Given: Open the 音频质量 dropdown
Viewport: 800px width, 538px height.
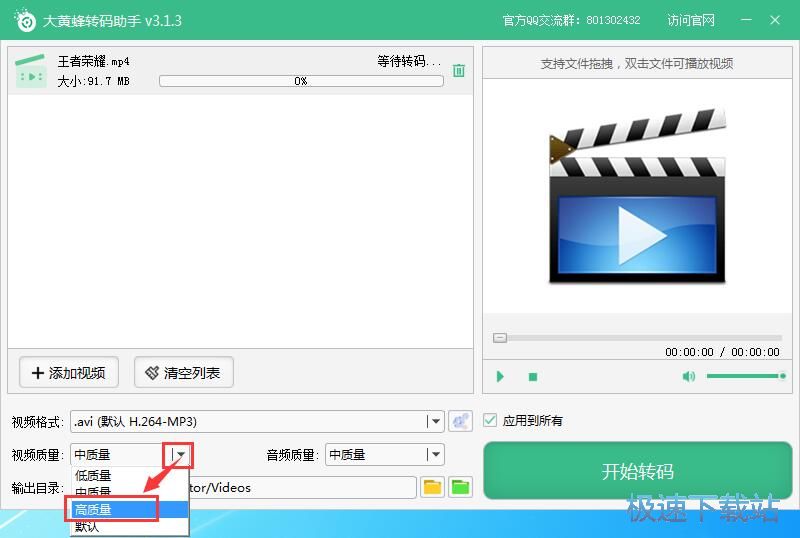Looking at the screenshot, I should point(434,454).
